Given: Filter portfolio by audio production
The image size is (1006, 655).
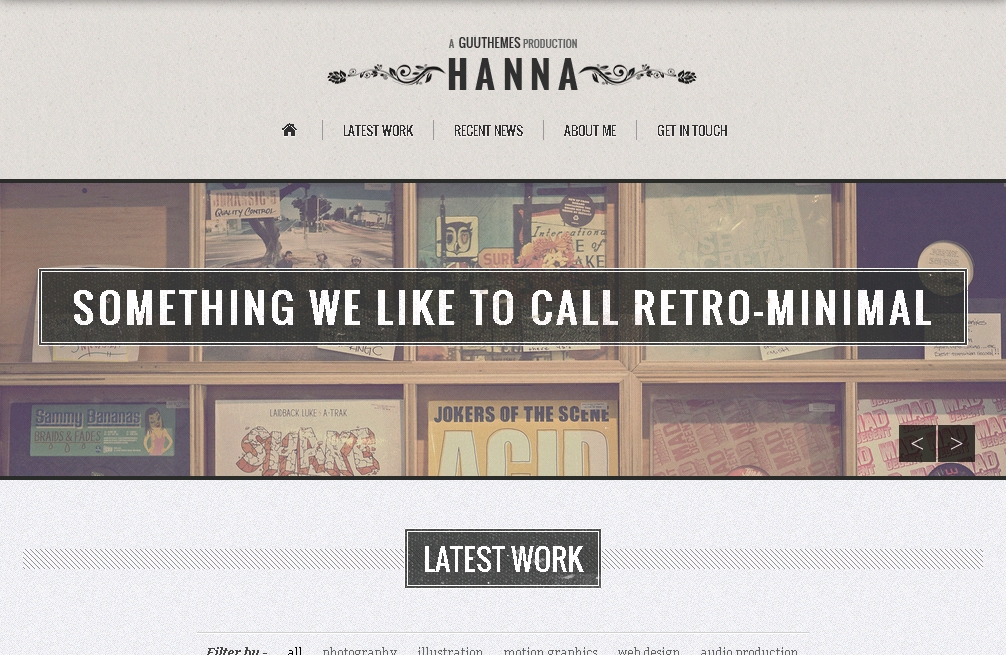Looking at the screenshot, I should (x=749, y=650).
